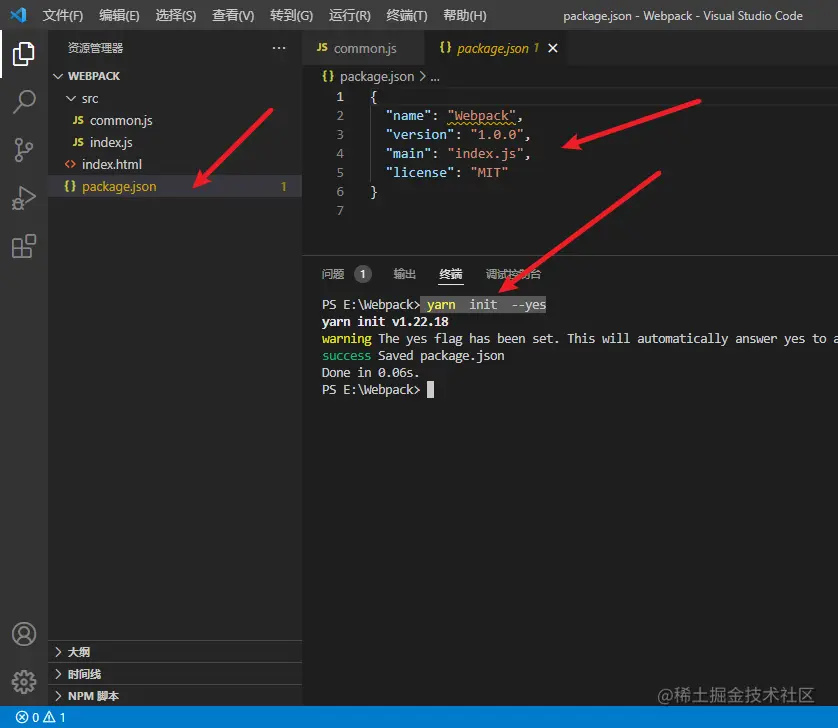Screen dimensions: 838x728
Task: Click the 'success Saved package.json' terminal line
Action: tap(413, 356)
